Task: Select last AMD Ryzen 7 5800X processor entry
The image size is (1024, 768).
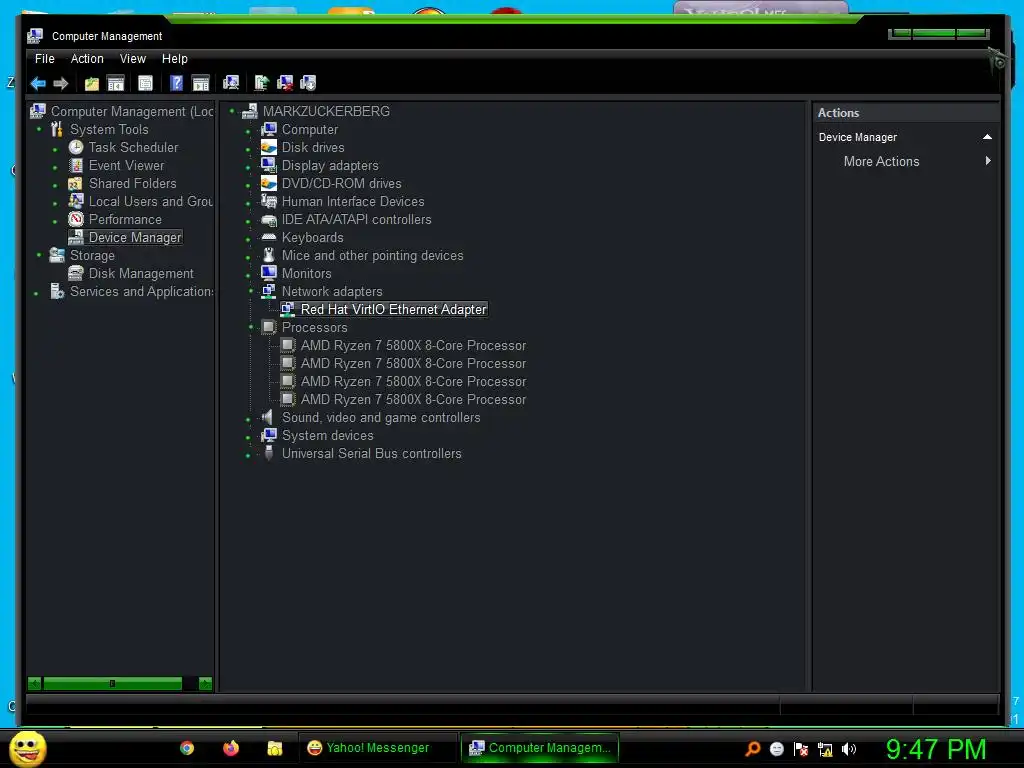Action: click(413, 399)
